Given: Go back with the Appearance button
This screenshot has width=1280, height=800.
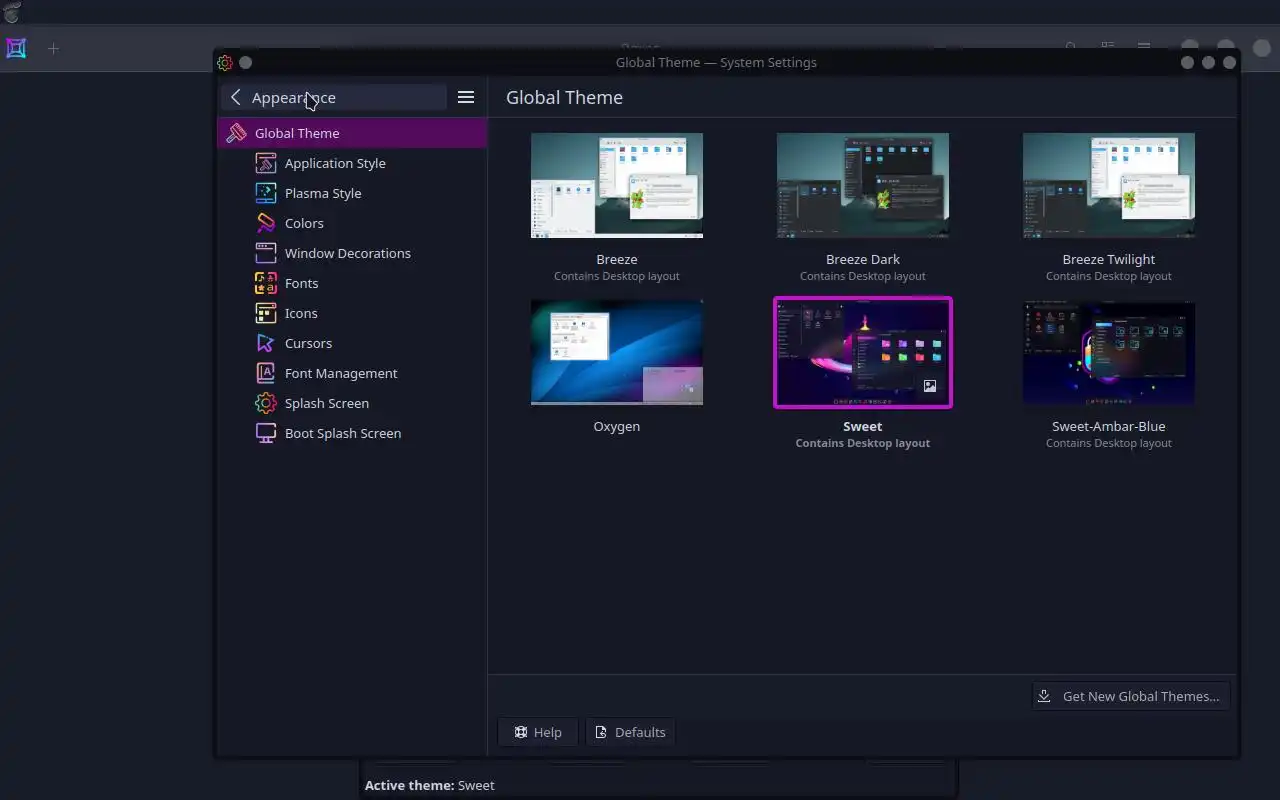Looking at the screenshot, I should pos(334,97).
